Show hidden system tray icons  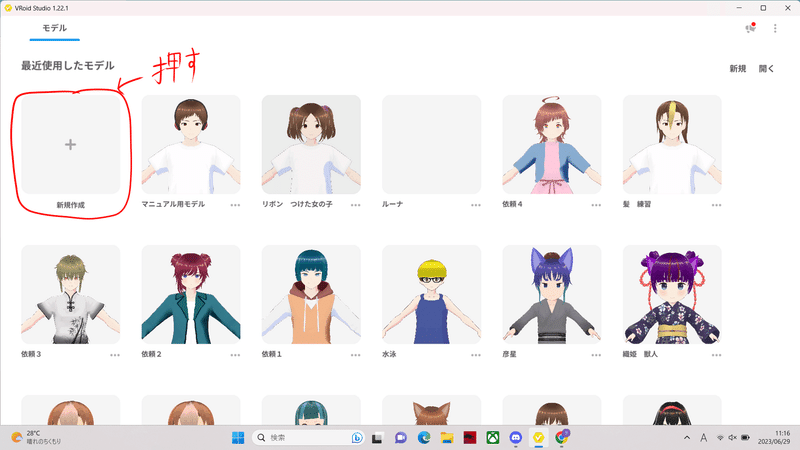tap(687, 438)
